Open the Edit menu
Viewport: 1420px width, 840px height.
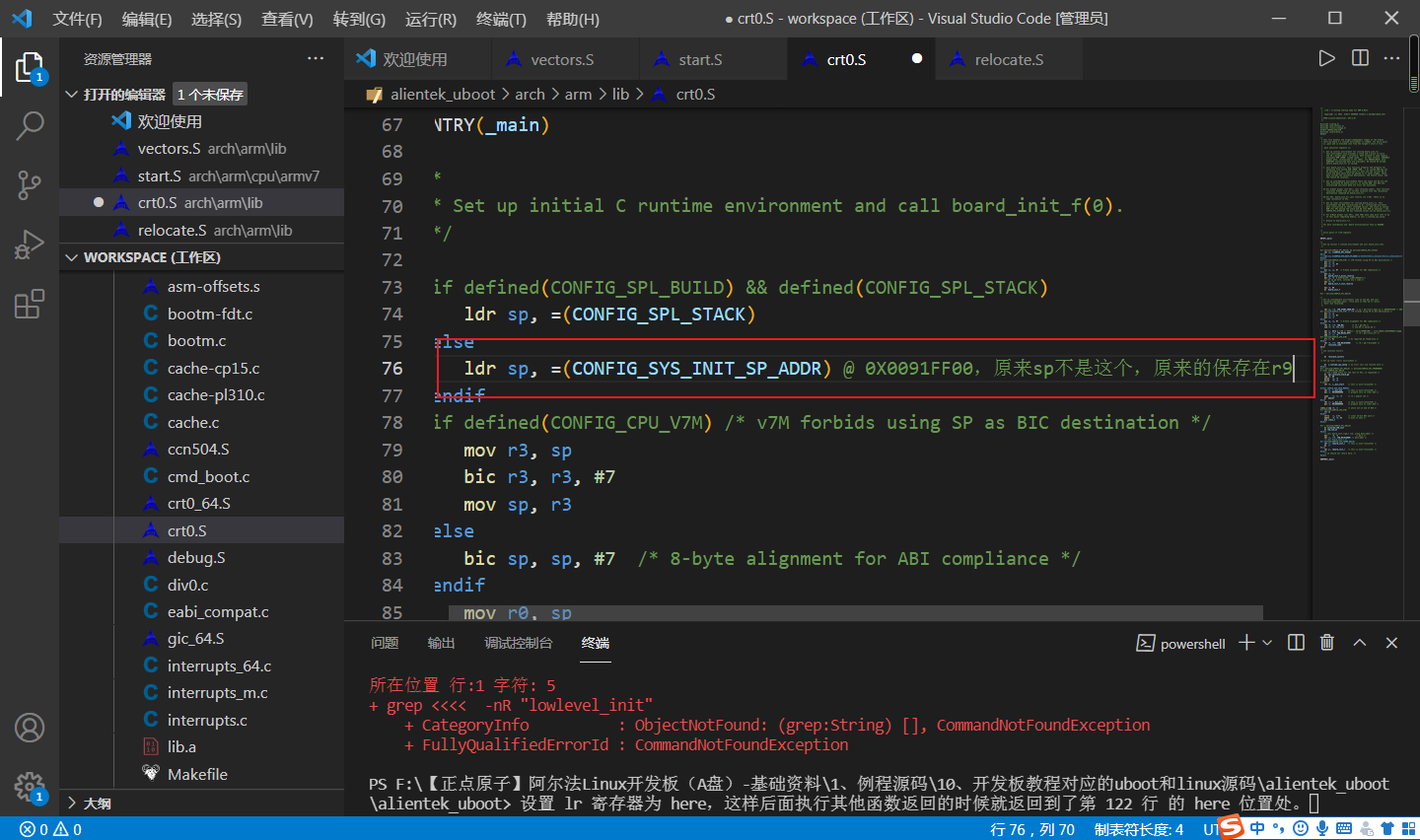pos(147,19)
